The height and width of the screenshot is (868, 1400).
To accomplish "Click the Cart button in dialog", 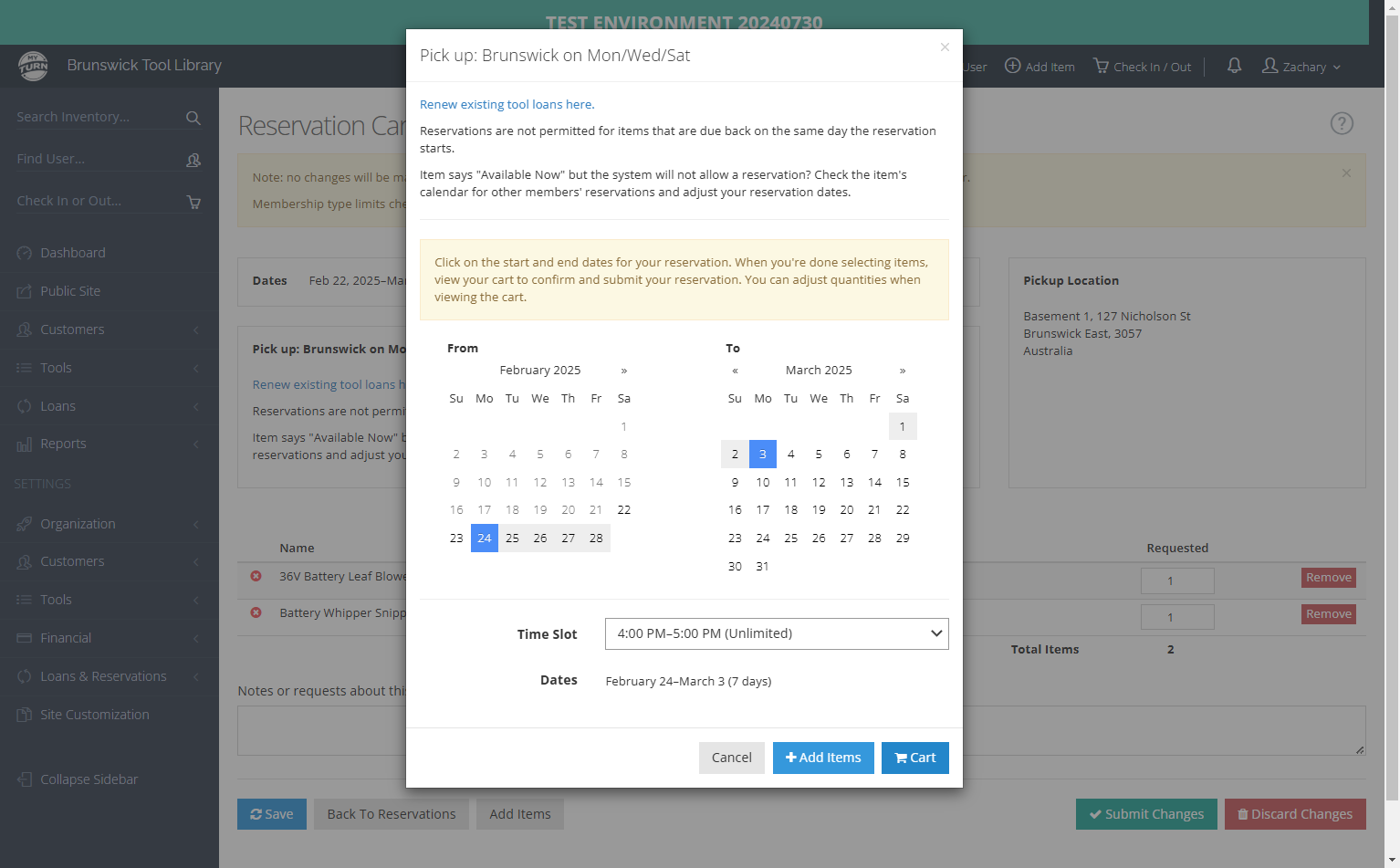I will tap(915, 758).
